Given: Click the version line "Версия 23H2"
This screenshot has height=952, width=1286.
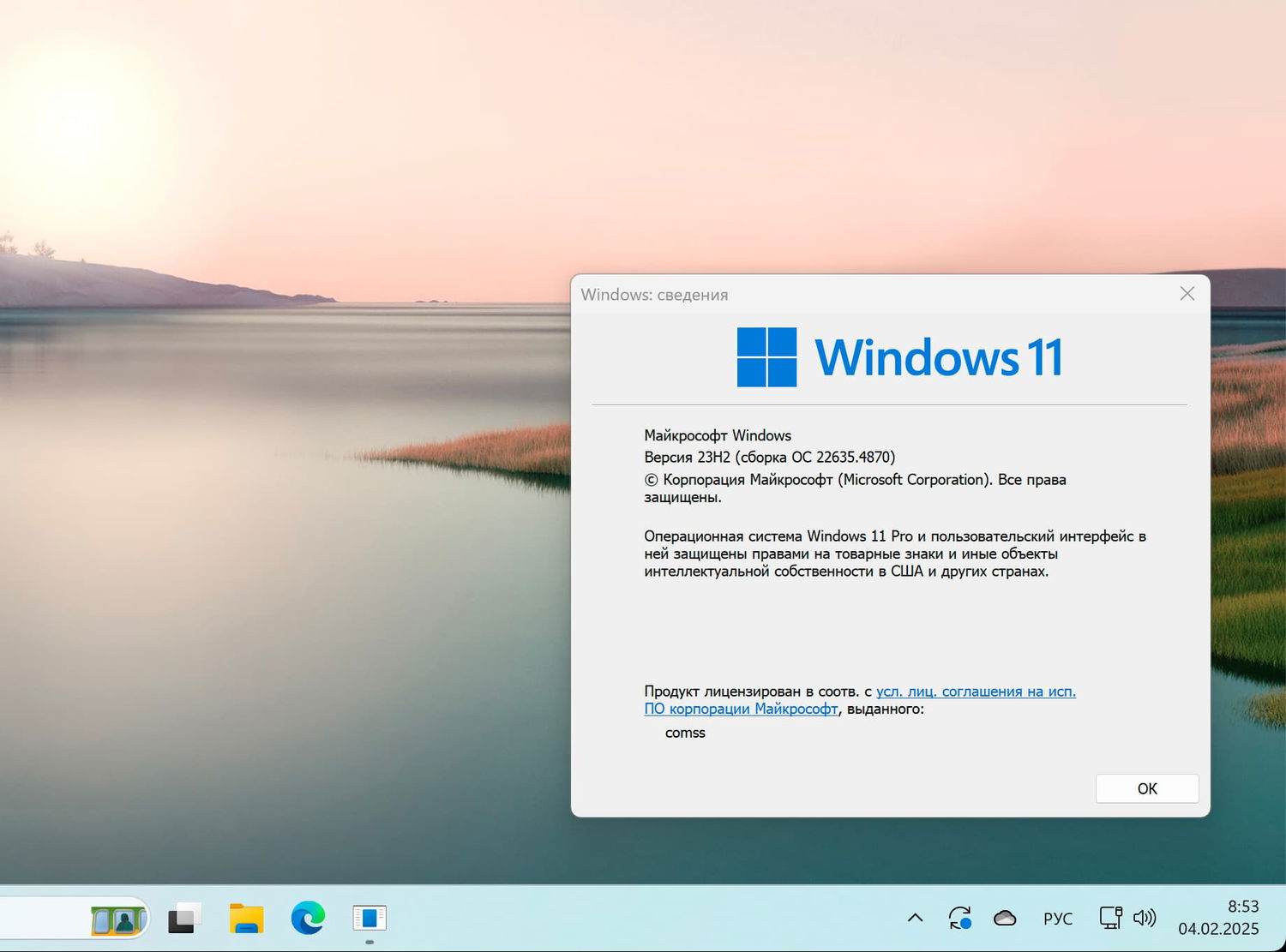Looking at the screenshot, I should click(770, 458).
